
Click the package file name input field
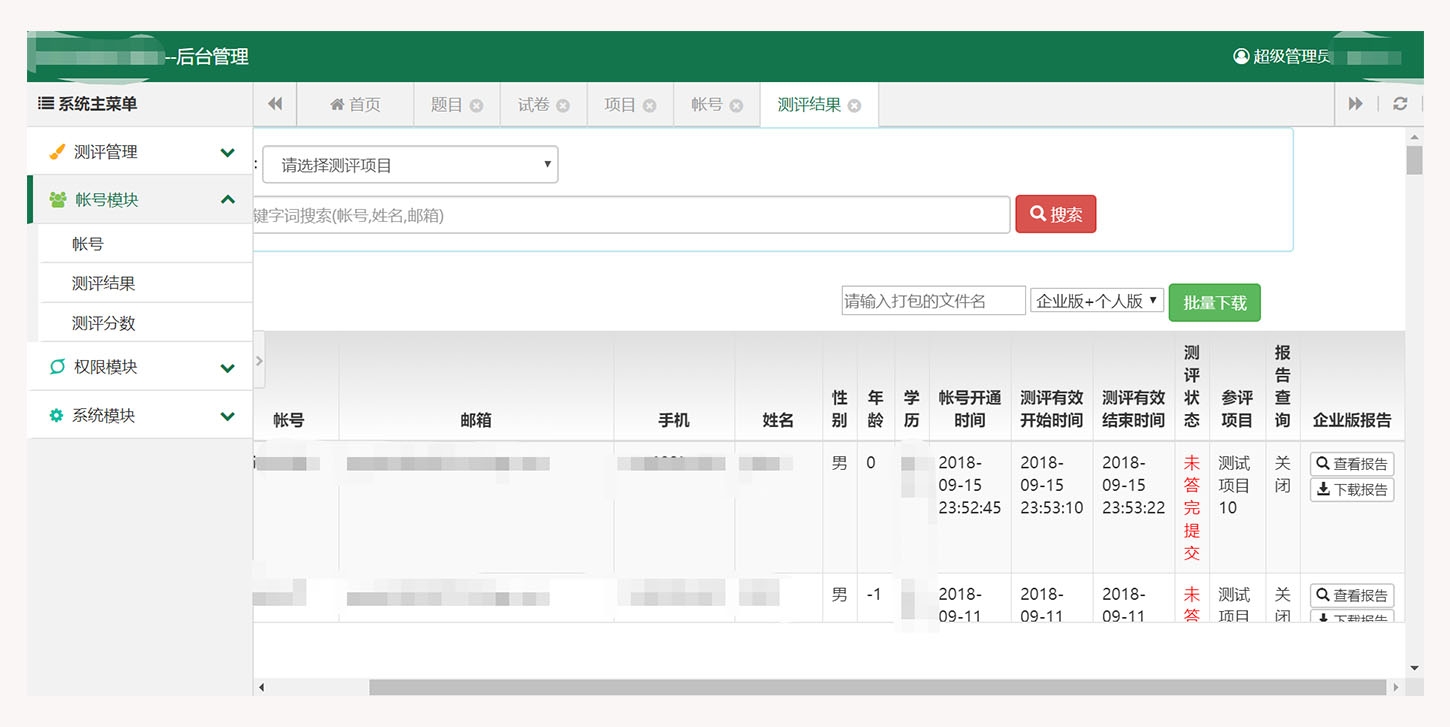pyautogui.click(x=933, y=301)
